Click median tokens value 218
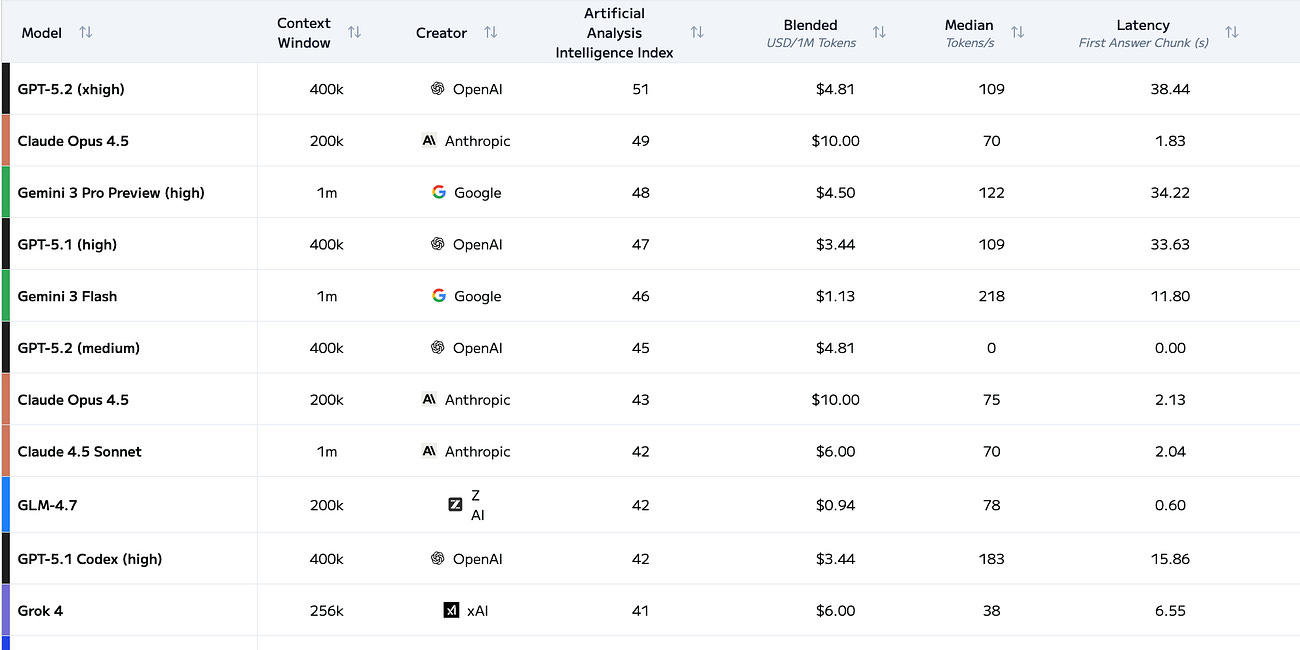 click(991, 296)
